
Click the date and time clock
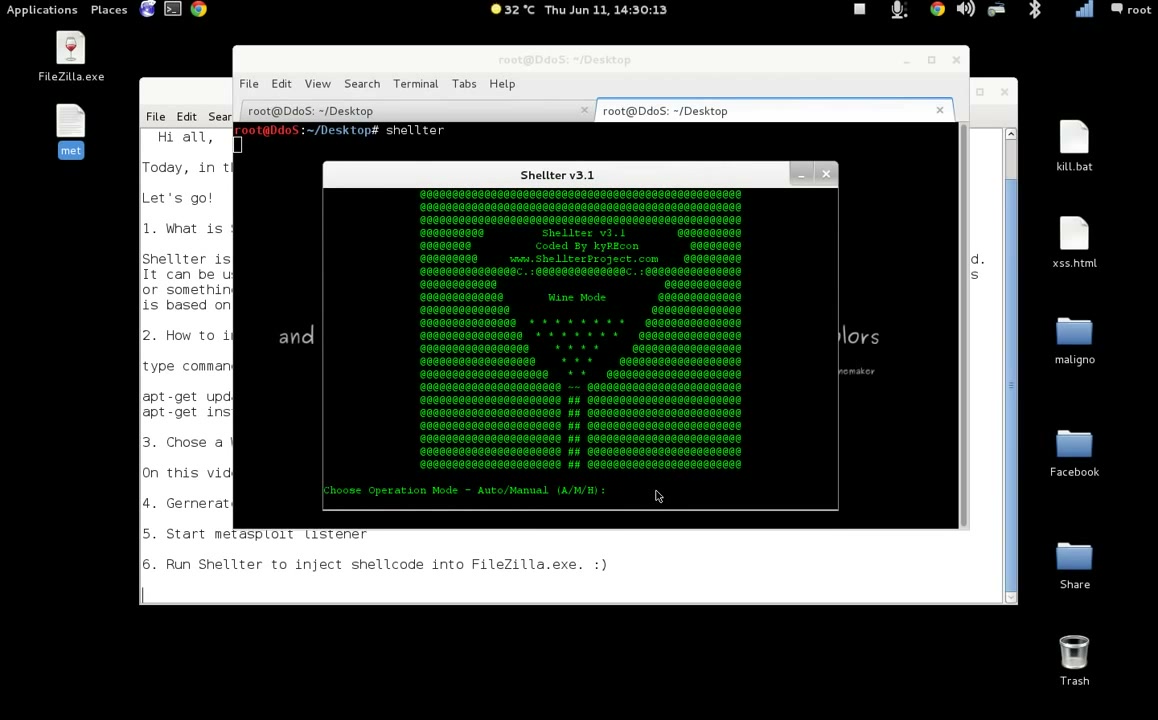point(606,10)
